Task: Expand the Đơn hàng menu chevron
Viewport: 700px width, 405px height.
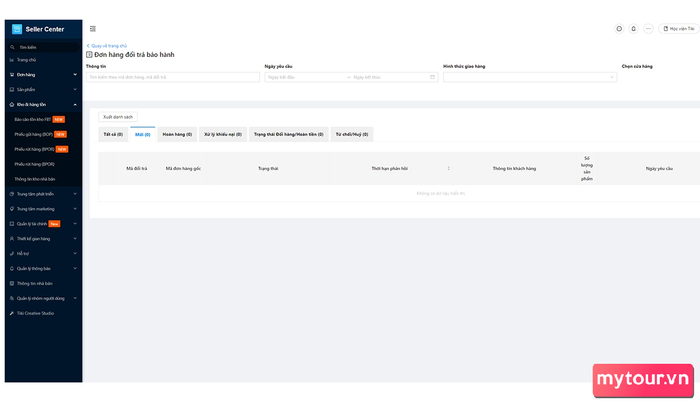Action: (75, 75)
